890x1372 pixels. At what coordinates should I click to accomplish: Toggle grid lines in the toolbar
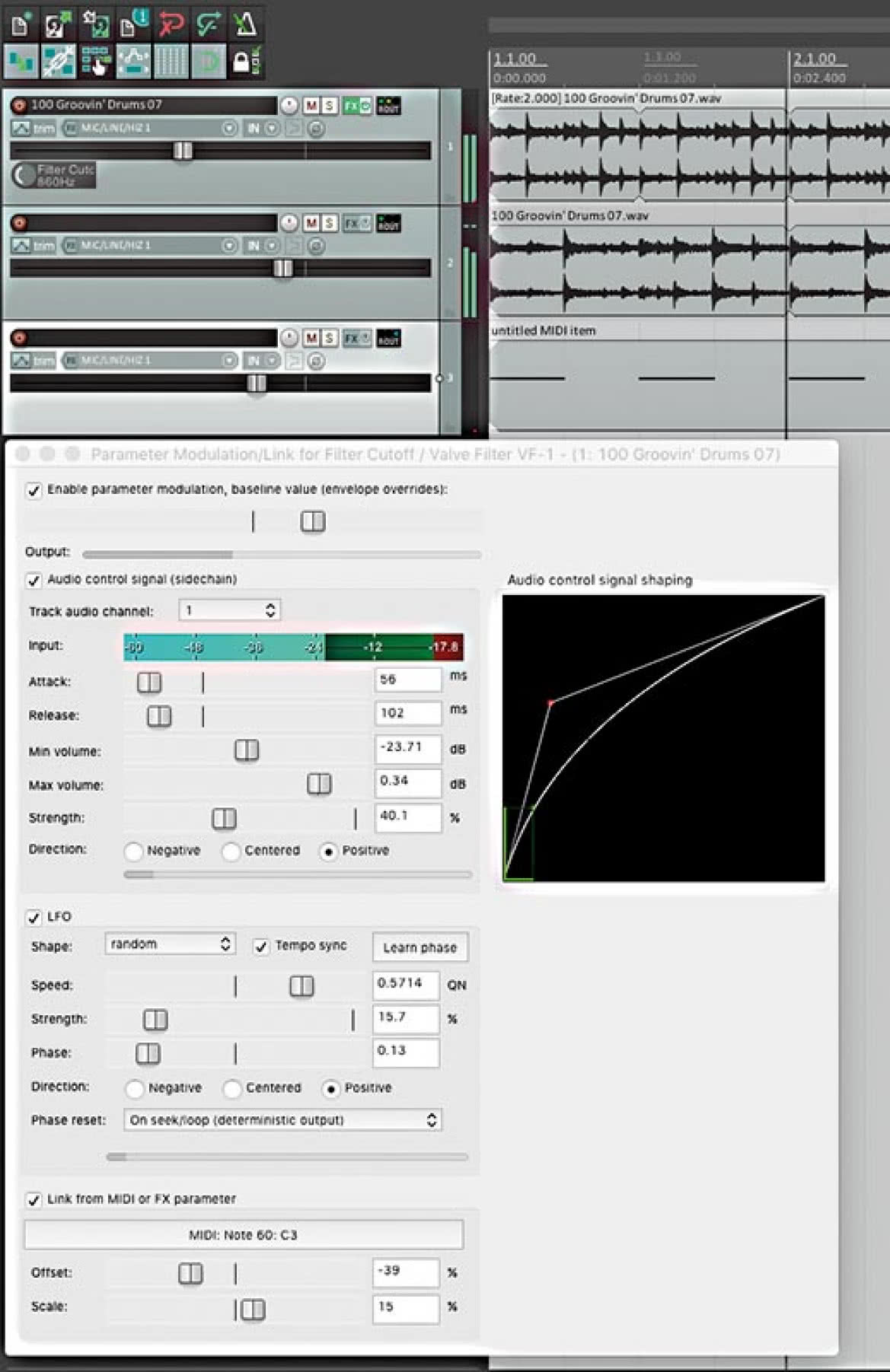pos(171,62)
